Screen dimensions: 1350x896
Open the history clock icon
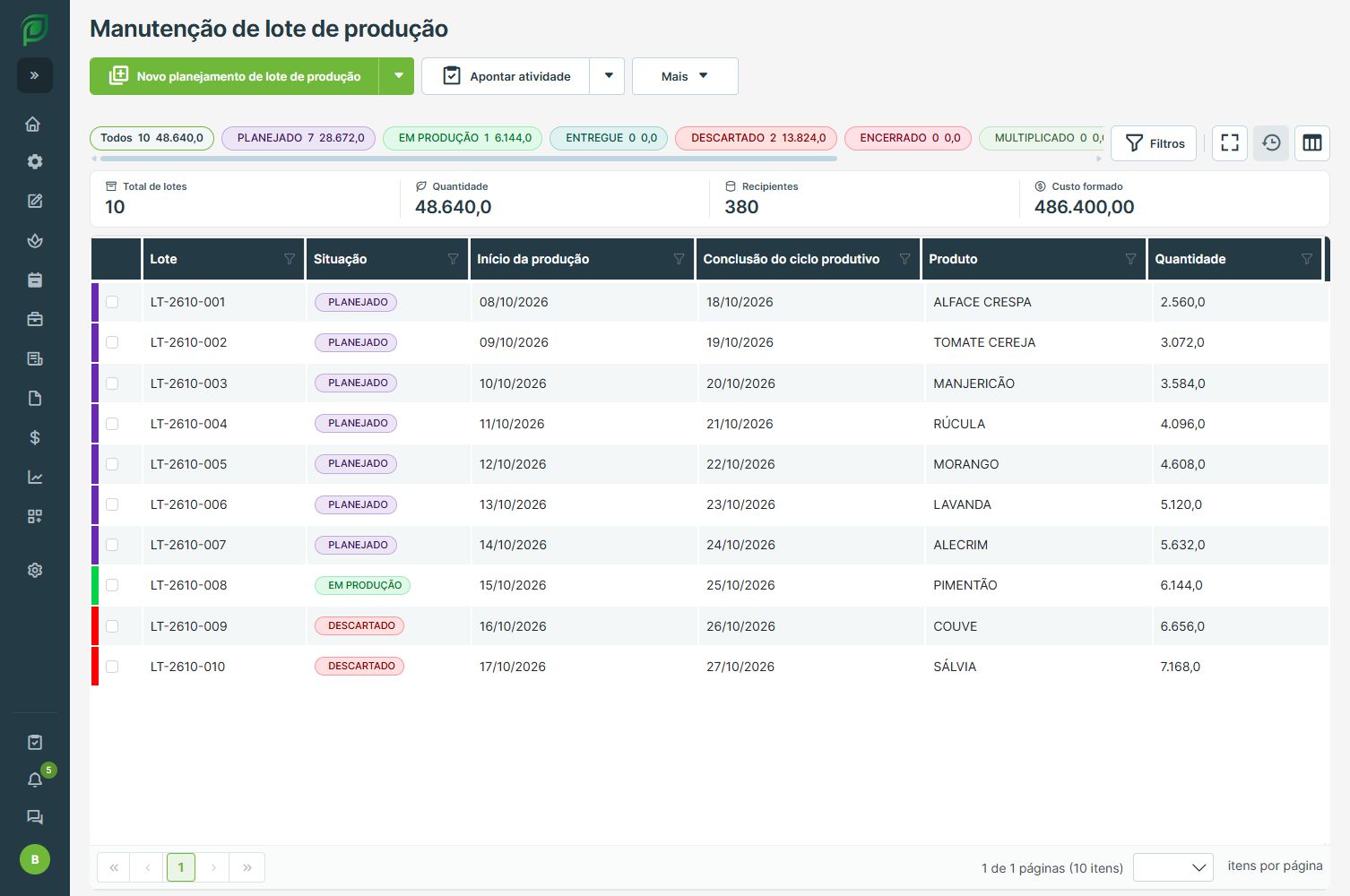pos(1271,143)
